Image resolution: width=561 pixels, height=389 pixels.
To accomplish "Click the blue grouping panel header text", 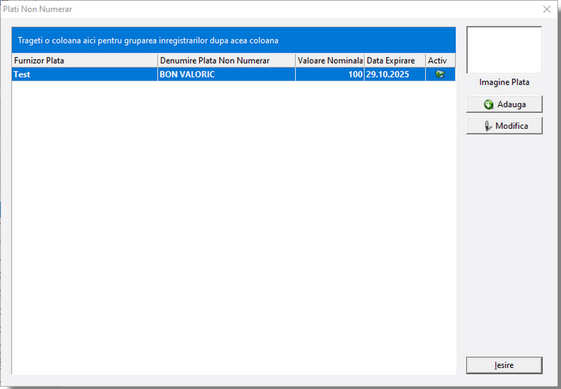I will (x=148, y=40).
